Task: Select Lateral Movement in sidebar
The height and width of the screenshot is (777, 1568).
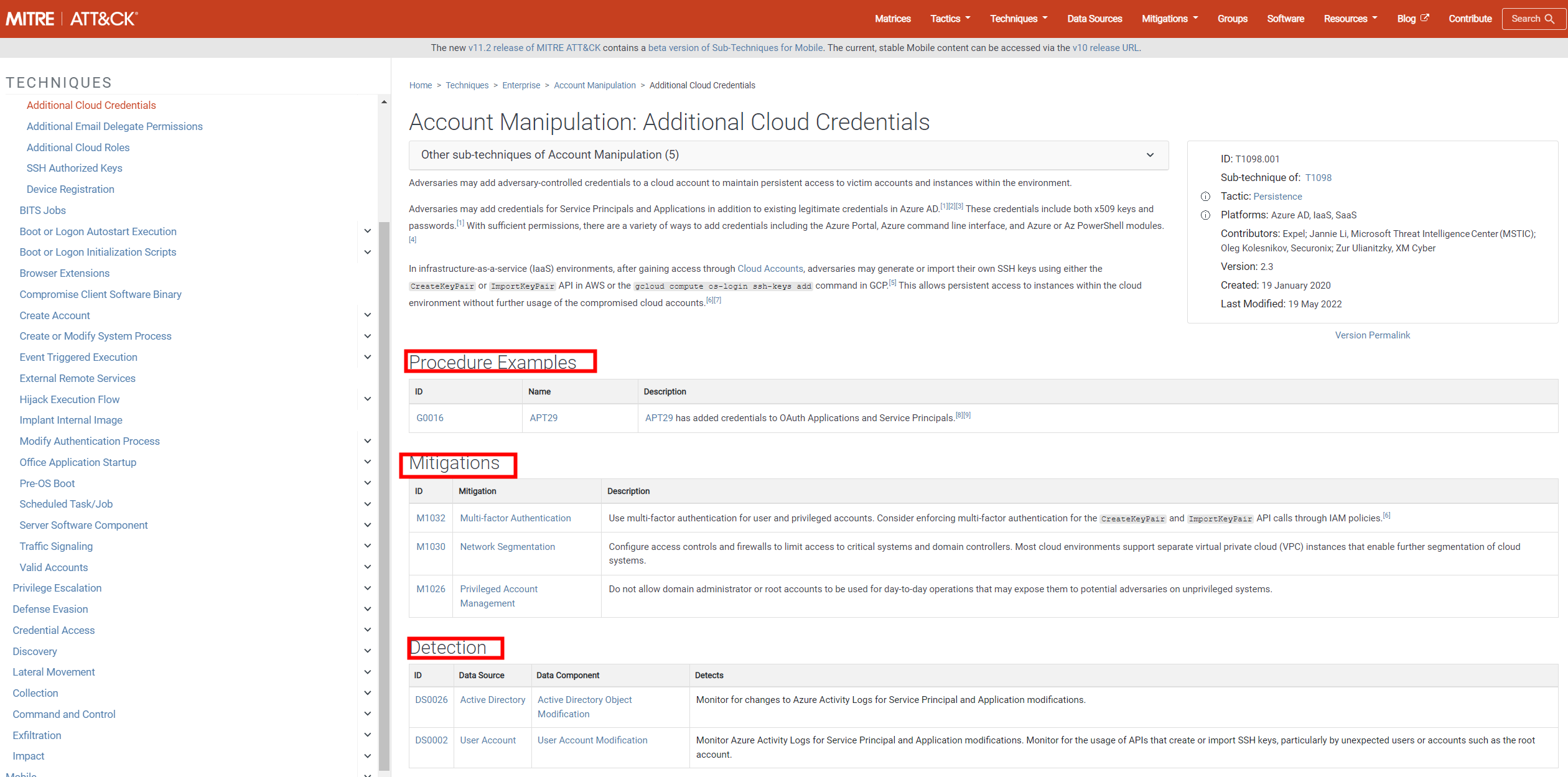Action: 54,672
